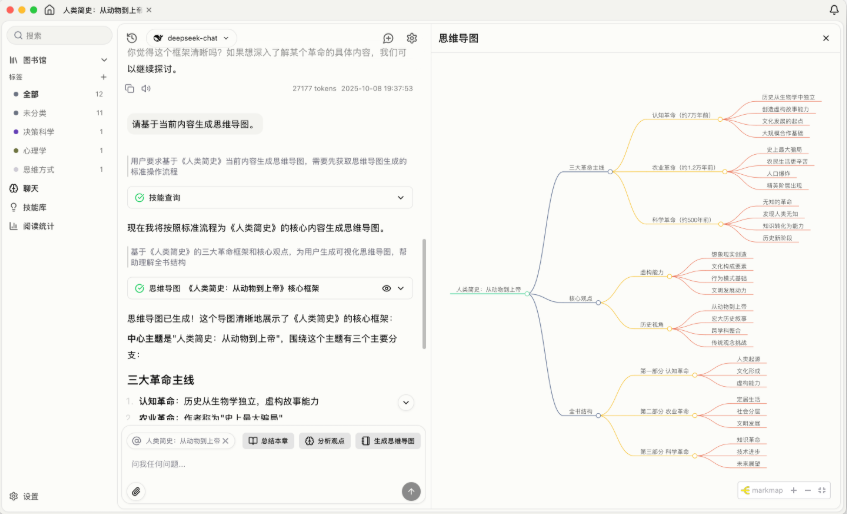Copy the assistant message with the copy icon
This screenshot has width=847, height=514.
click(x=130, y=88)
